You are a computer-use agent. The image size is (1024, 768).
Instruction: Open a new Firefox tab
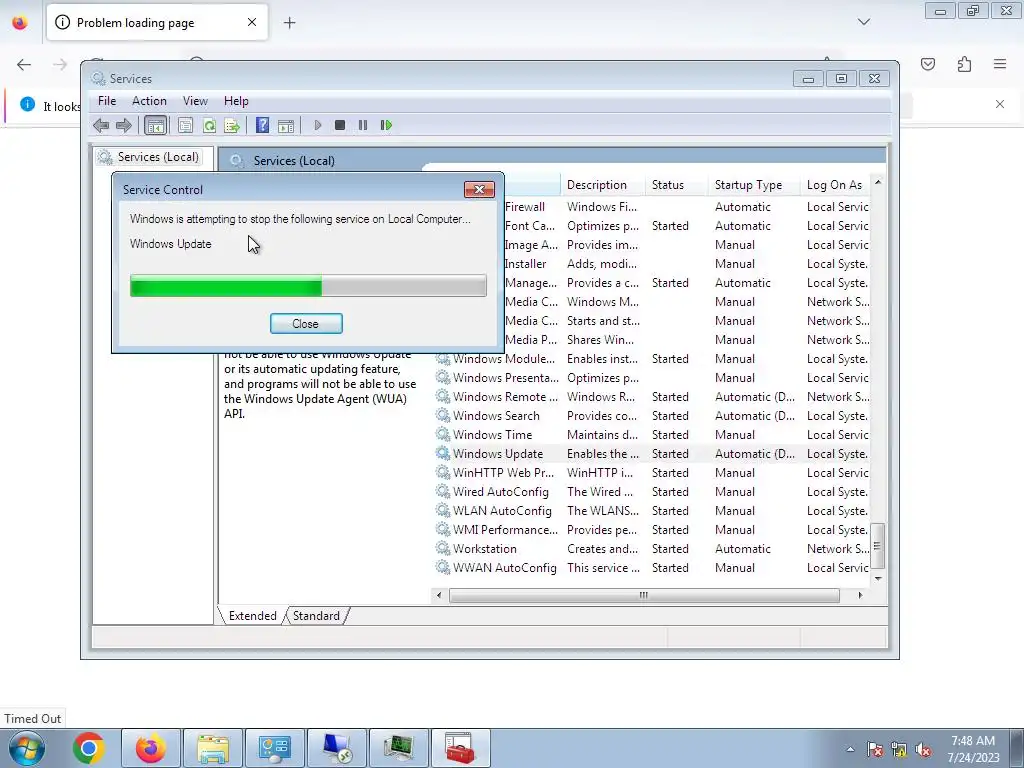(290, 23)
